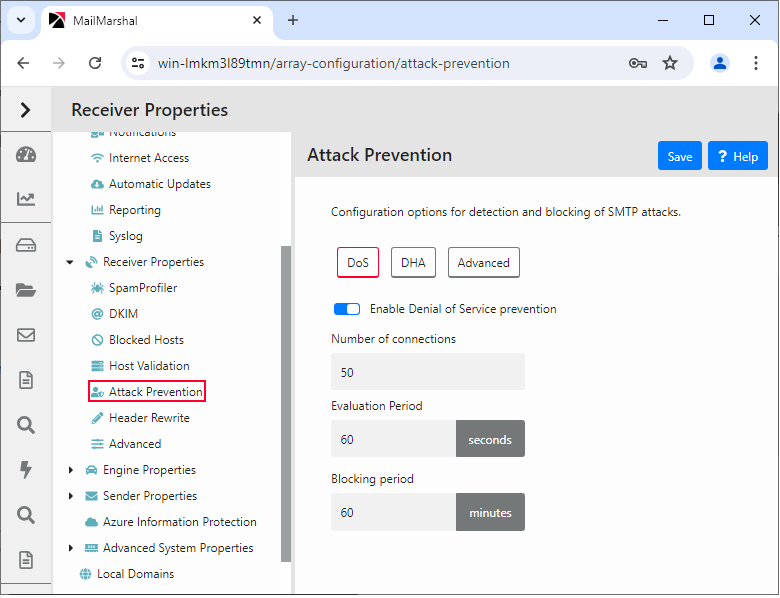Collapse Receiver Properties tree node
This screenshot has width=780, height=598.
[70, 262]
